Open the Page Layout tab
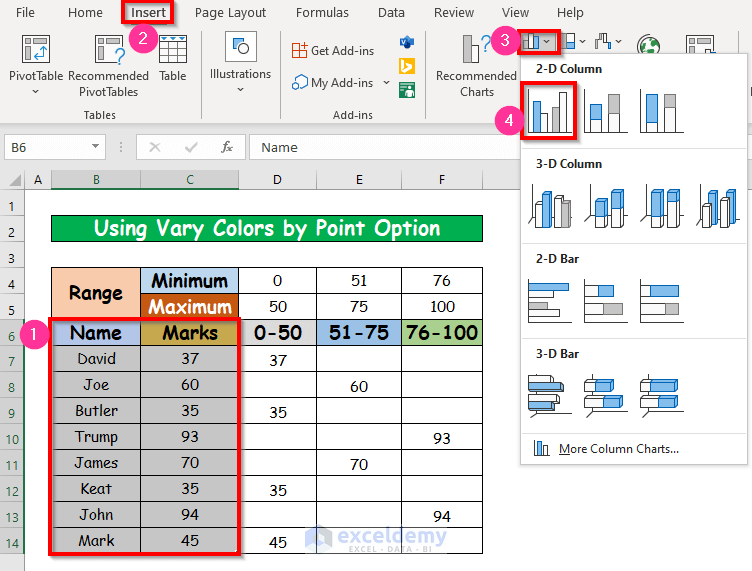Viewport: 752px width, 571px height. [x=230, y=12]
